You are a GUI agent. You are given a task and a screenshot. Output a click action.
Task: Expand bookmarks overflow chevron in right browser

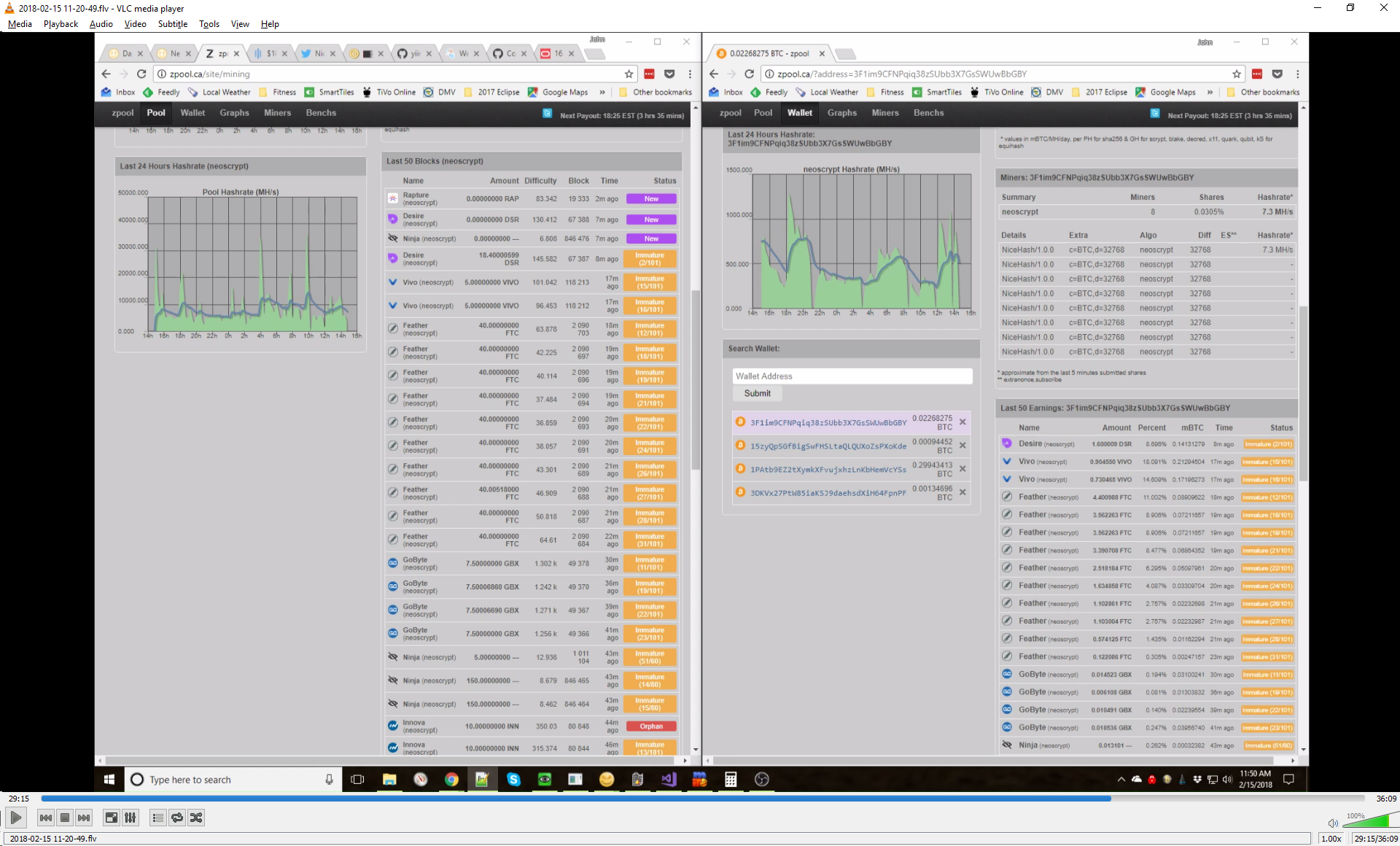click(1210, 93)
